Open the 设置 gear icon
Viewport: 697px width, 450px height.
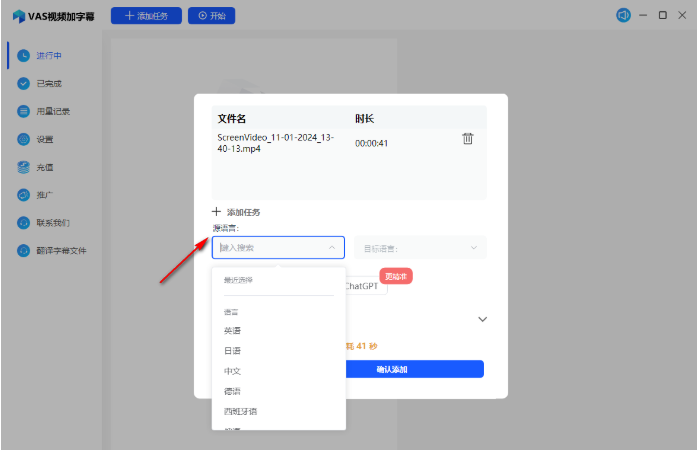(23, 139)
